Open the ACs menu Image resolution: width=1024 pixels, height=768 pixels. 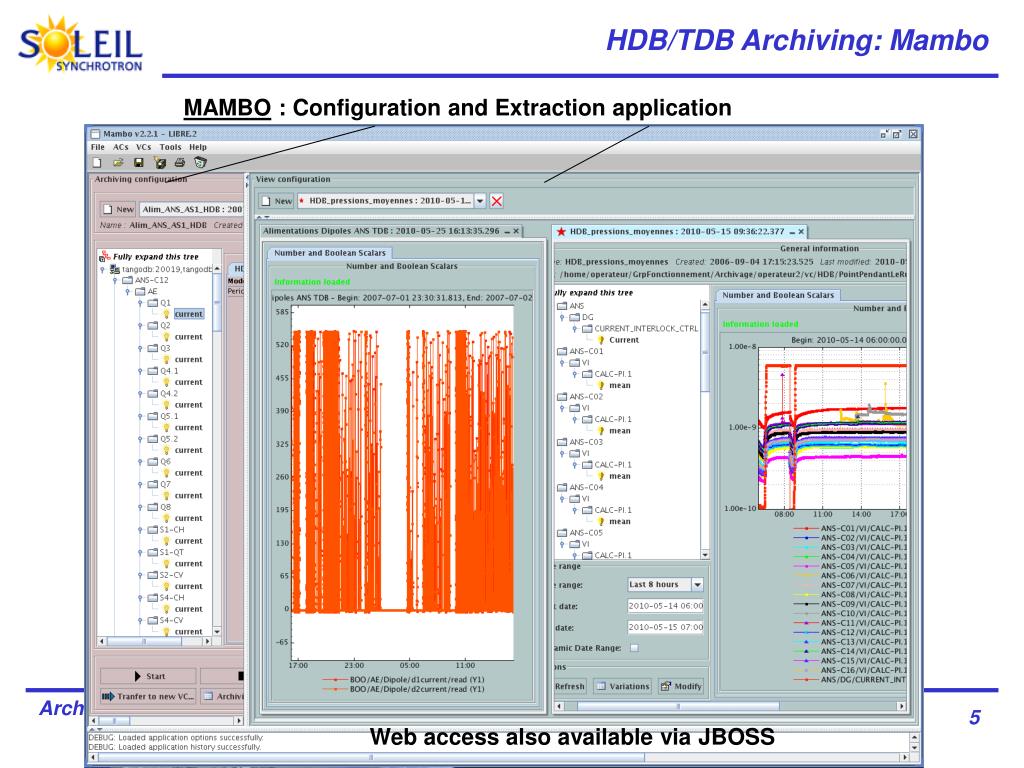pyautogui.click(x=121, y=148)
